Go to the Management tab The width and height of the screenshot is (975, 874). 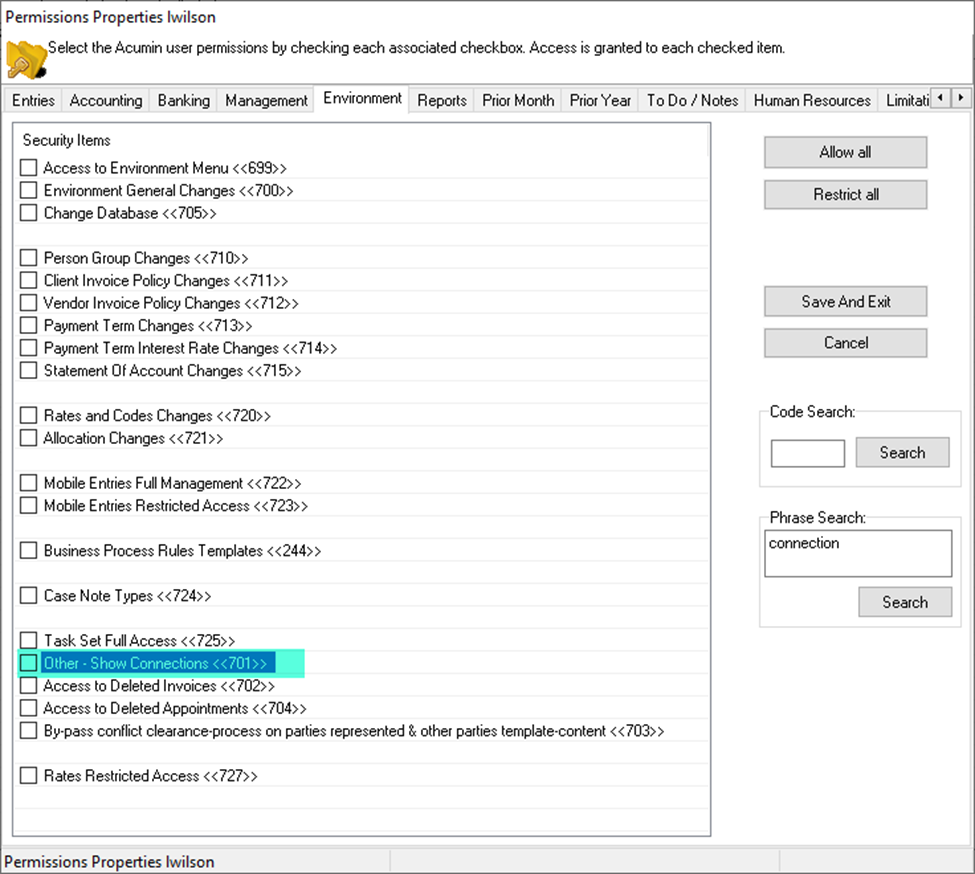click(x=266, y=101)
